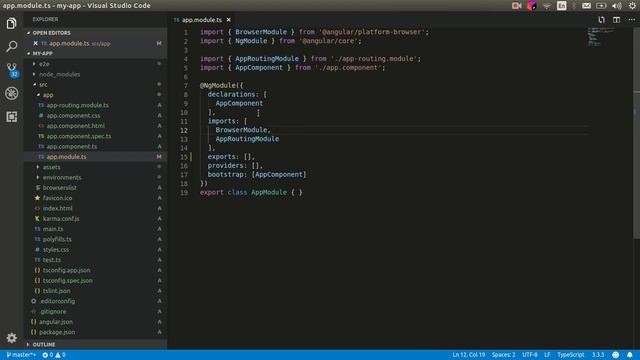This screenshot has height=360, width=640.
Task: Open the Explorer view in activity bar
Action: pos(11,23)
